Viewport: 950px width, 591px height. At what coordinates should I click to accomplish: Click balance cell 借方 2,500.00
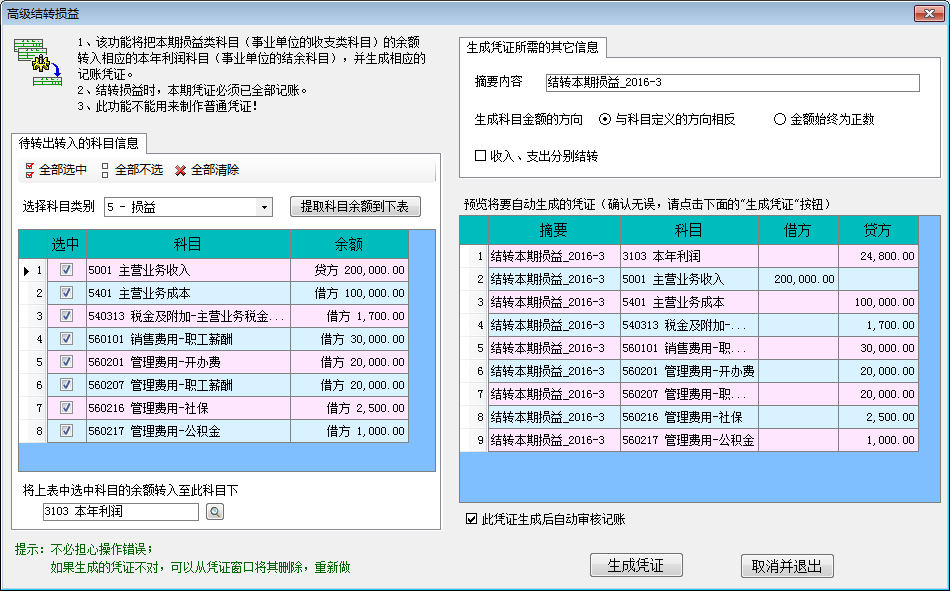[x=350, y=409]
